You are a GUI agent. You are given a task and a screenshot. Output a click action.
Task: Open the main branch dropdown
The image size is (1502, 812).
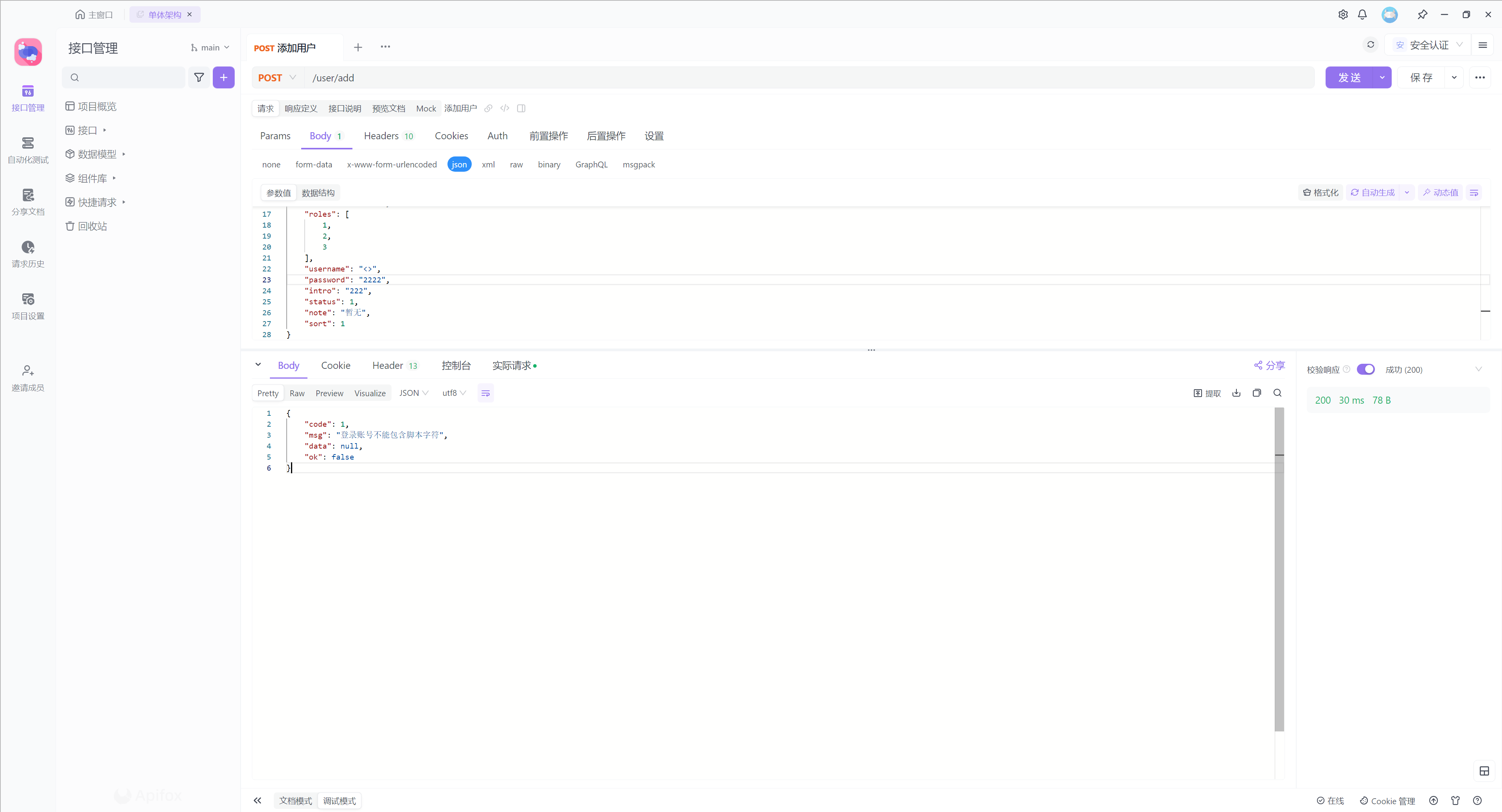tap(210, 47)
